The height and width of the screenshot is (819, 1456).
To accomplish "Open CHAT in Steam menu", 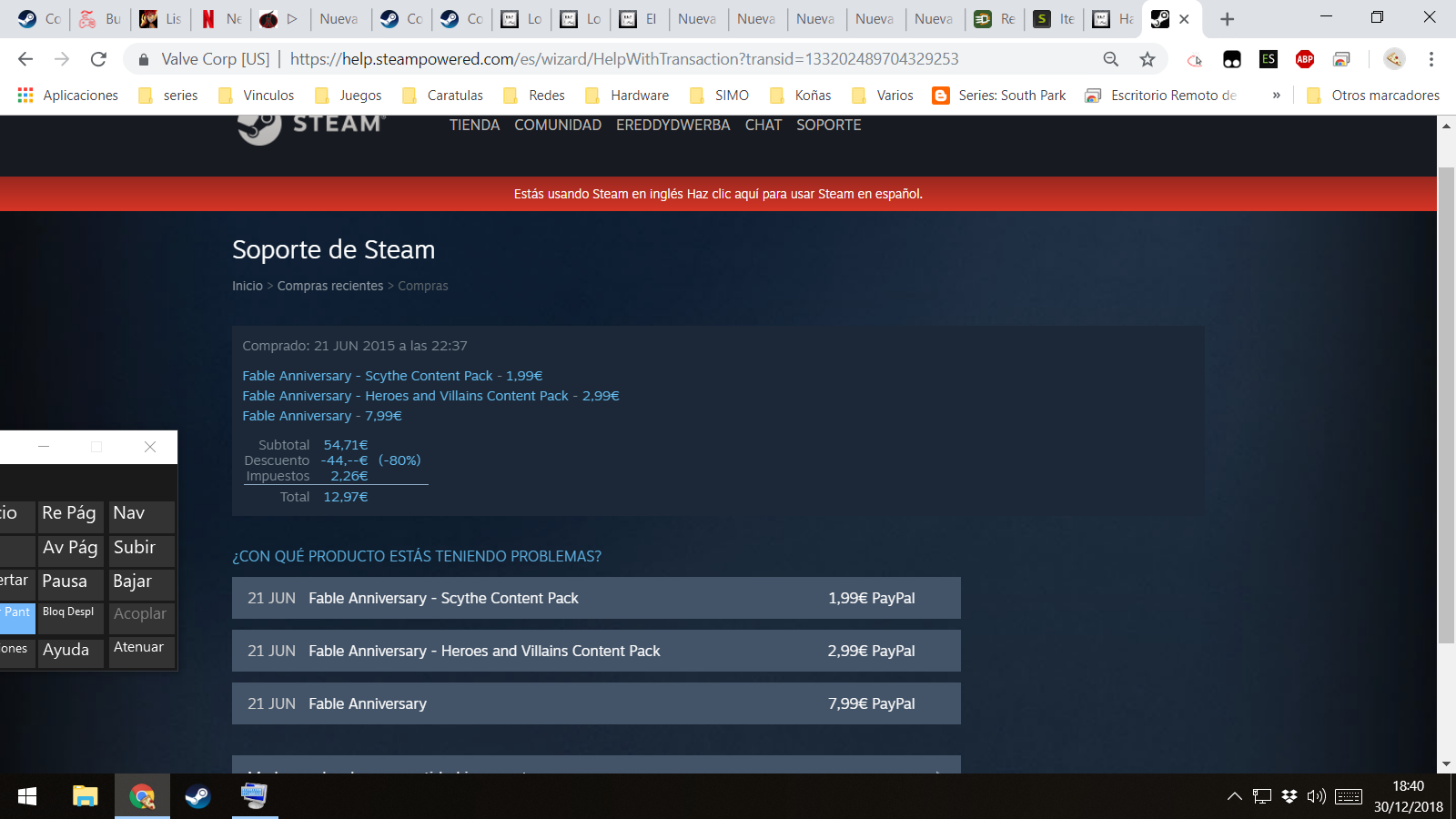I will [763, 126].
